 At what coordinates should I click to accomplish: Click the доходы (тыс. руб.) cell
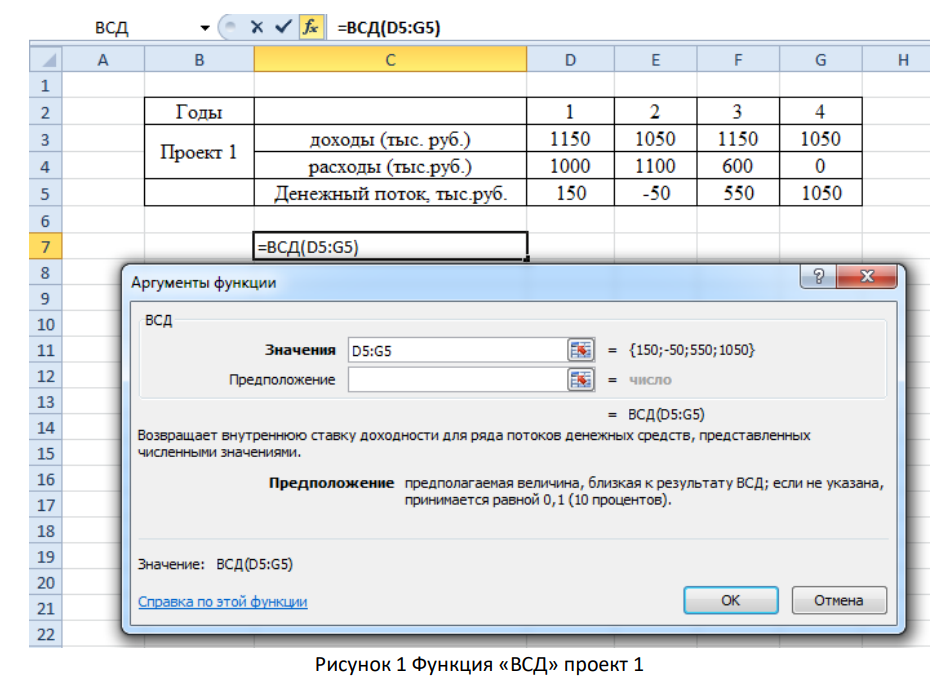(390, 138)
